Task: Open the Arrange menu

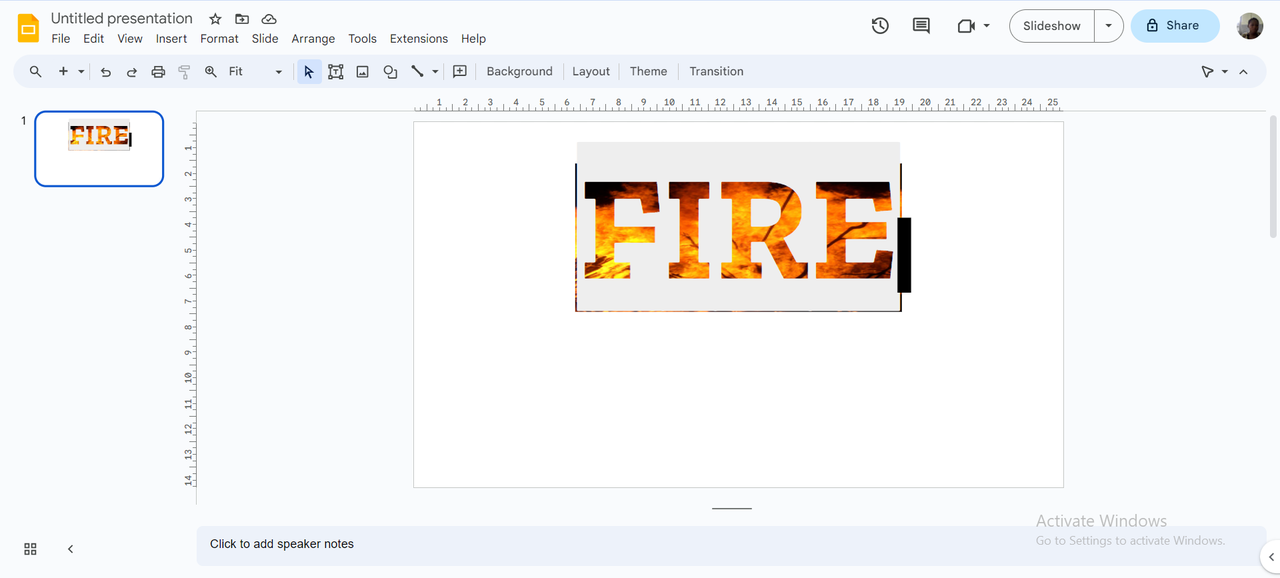Action: pyautogui.click(x=313, y=39)
